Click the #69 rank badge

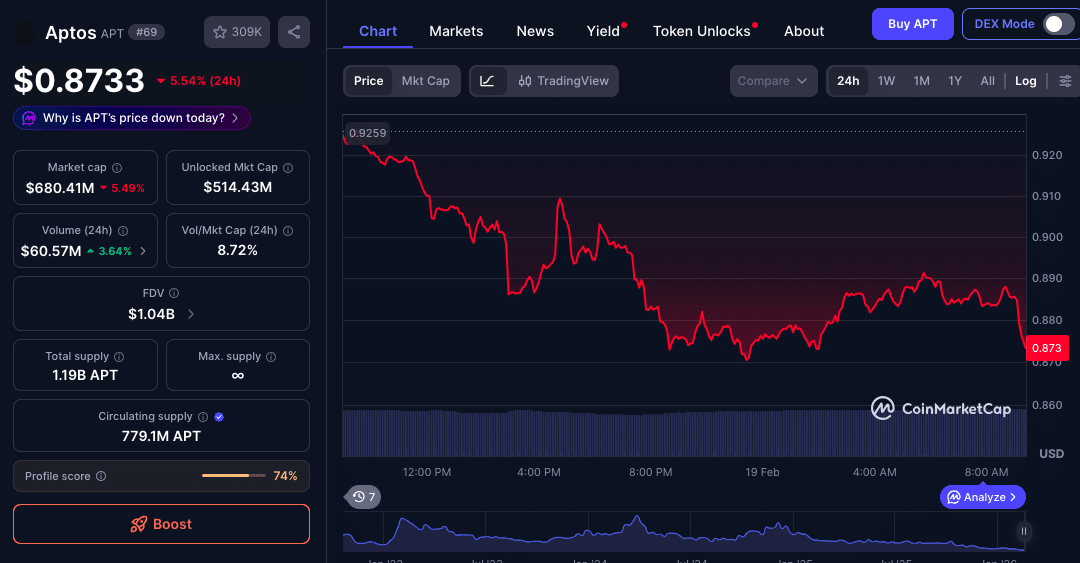coord(147,32)
